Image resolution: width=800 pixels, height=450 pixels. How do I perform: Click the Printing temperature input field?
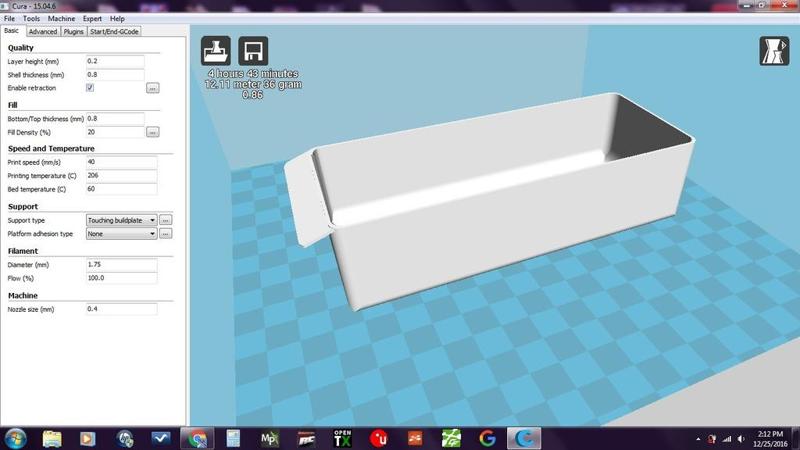coord(121,176)
